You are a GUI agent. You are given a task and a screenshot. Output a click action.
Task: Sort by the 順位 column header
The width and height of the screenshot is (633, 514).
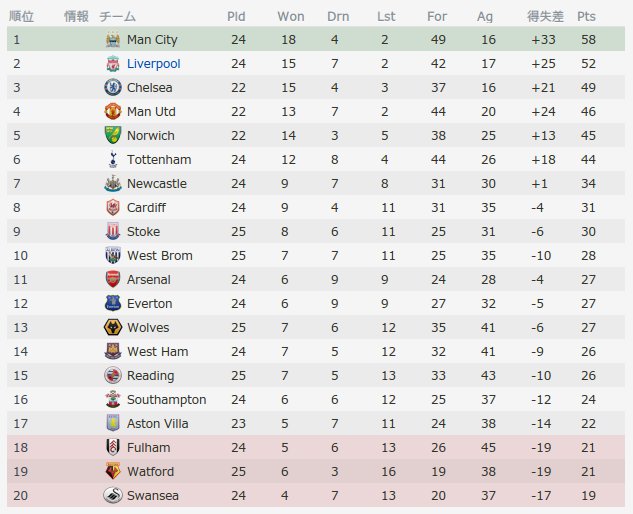(21, 17)
